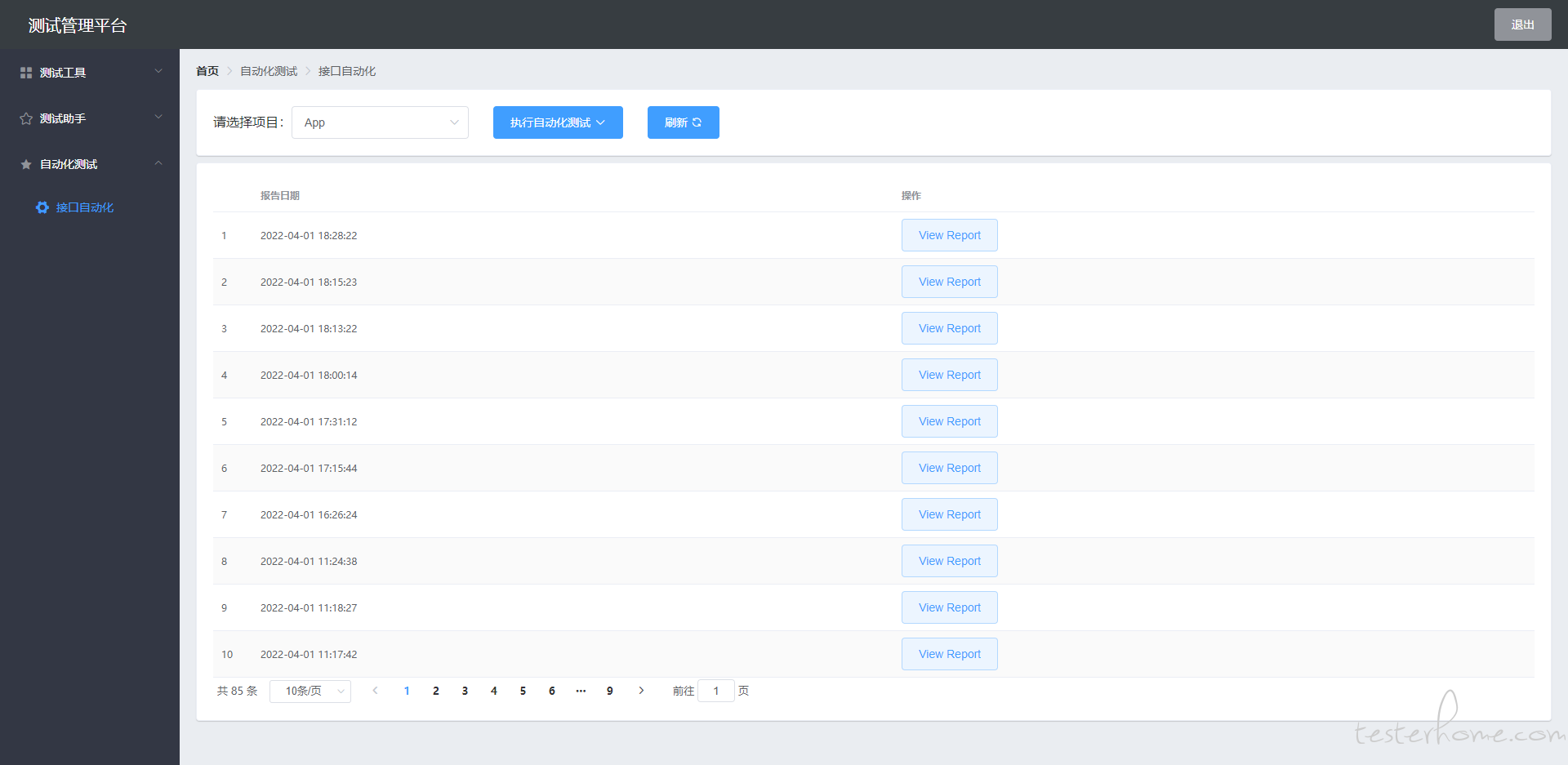
Task: Expand the 测试工具 sidebar menu chevron
Action: click(158, 71)
